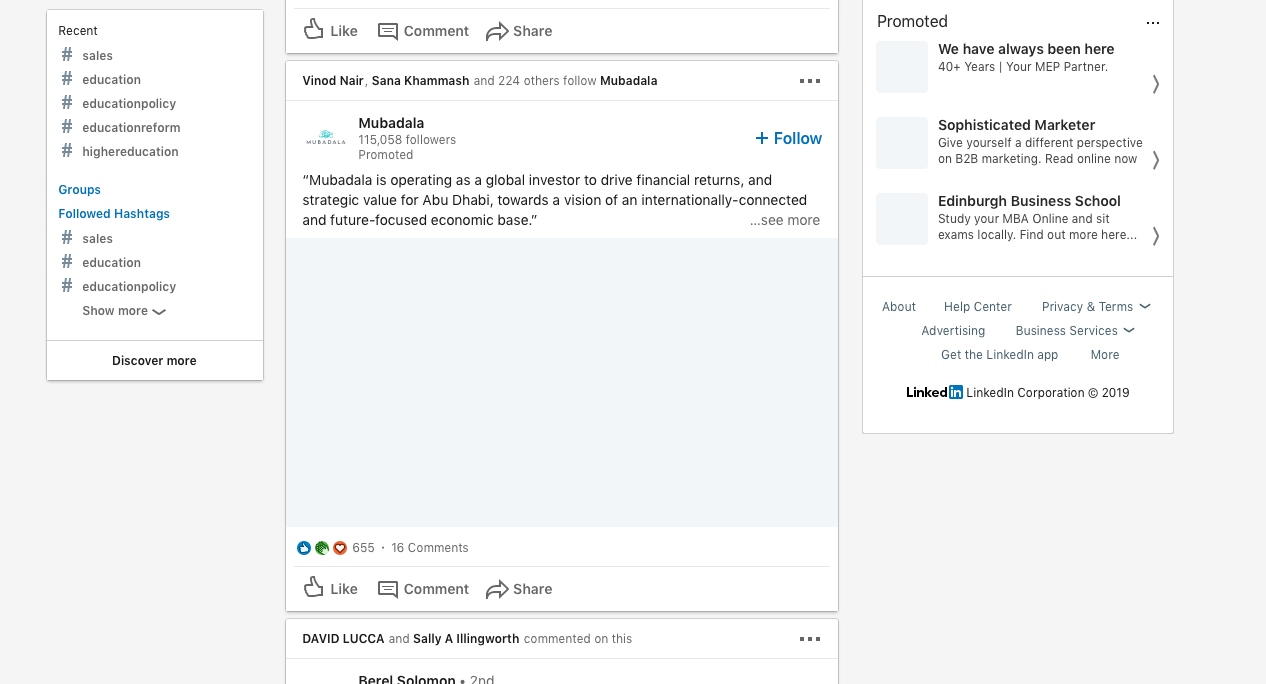
Task: Open the three-dot menu on the Mubadala post
Action: pyautogui.click(x=810, y=81)
